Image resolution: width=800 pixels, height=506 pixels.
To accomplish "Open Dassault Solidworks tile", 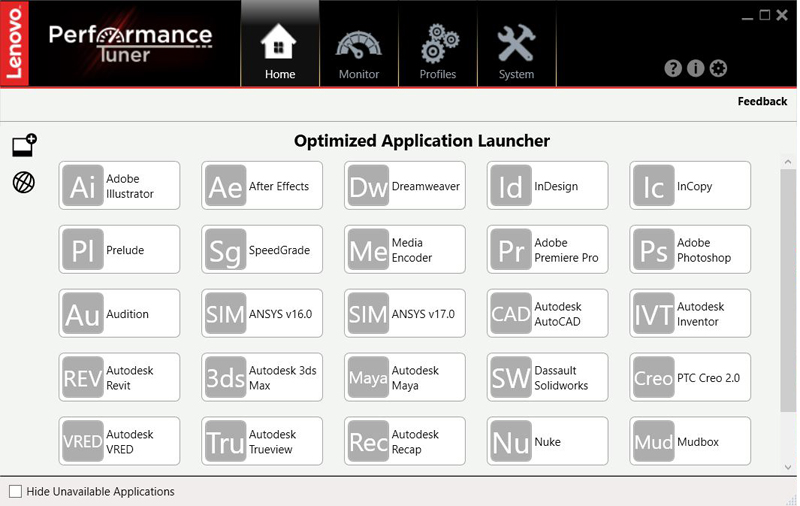I will [x=547, y=377].
